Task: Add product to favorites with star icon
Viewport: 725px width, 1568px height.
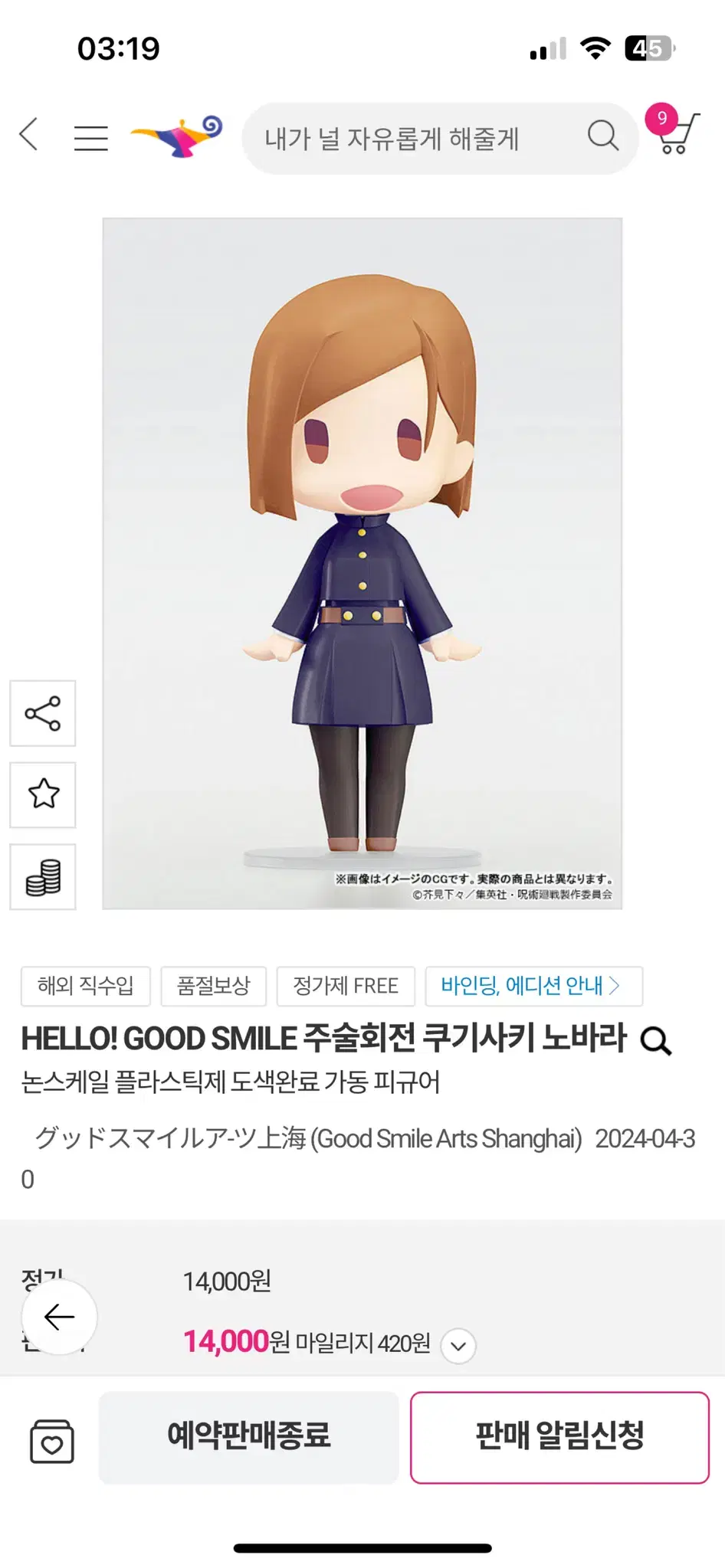Action: tap(43, 794)
